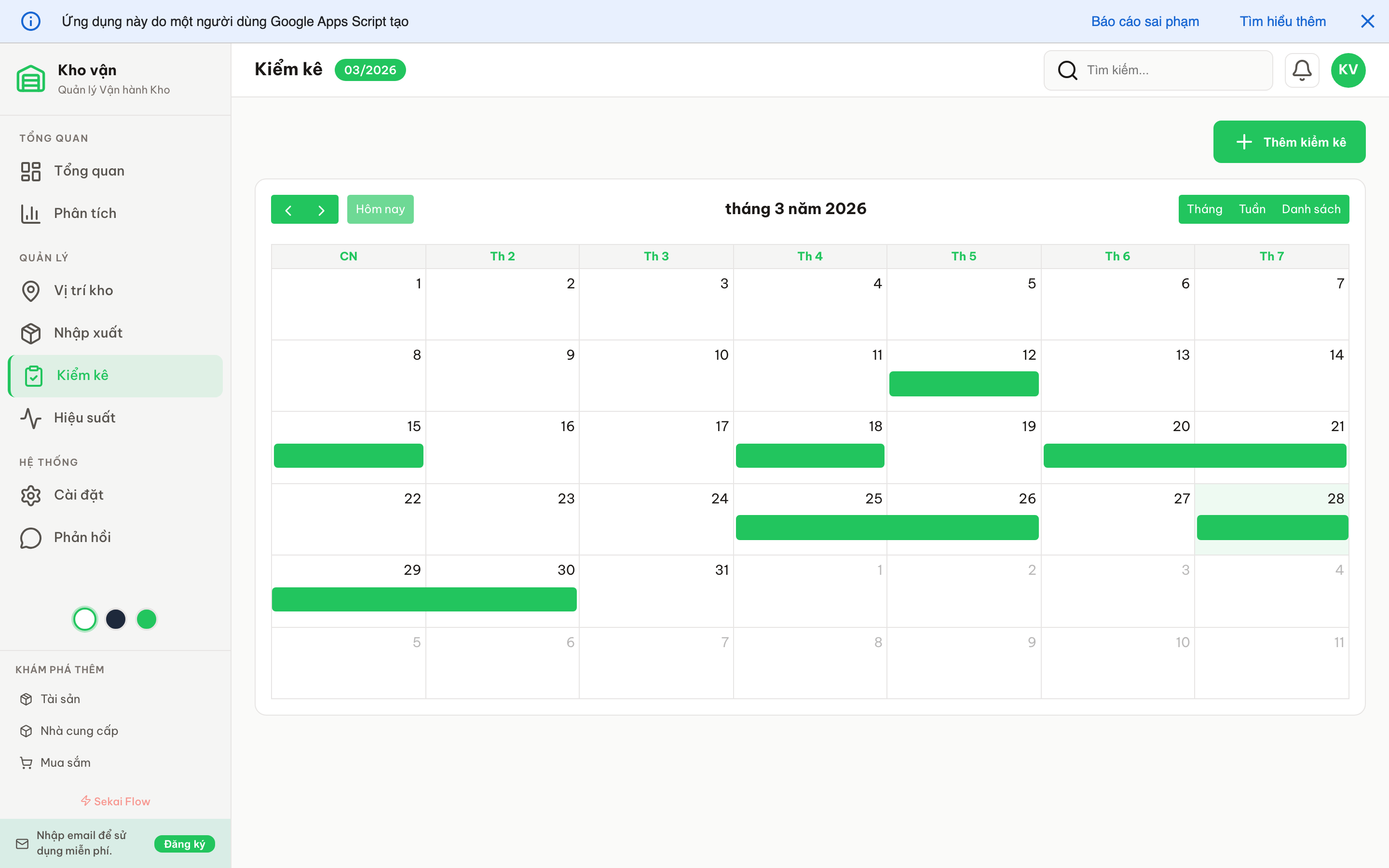1389x868 pixels.
Task: Open the Tìm hiểu thêm link
Action: pyautogui.click(x=1283, y=21)
